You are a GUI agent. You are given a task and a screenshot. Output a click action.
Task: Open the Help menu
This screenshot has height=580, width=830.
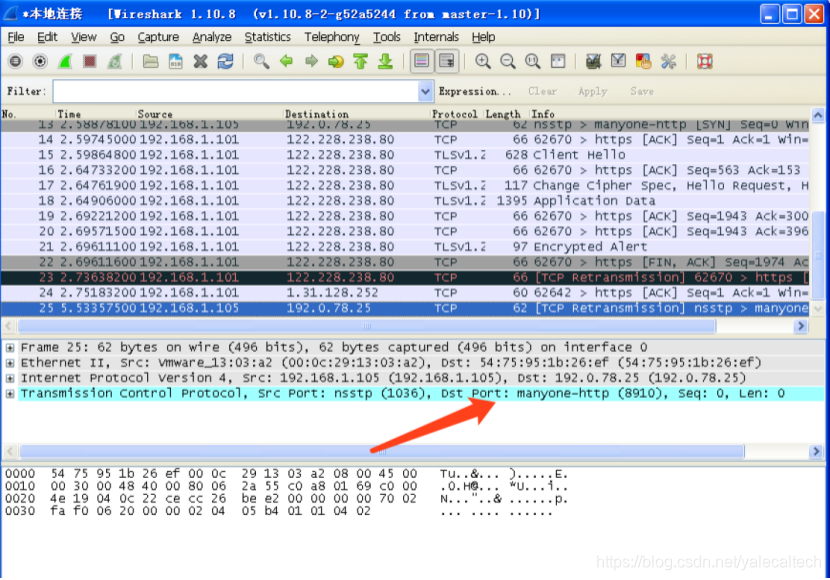click(x=483, y=37)
